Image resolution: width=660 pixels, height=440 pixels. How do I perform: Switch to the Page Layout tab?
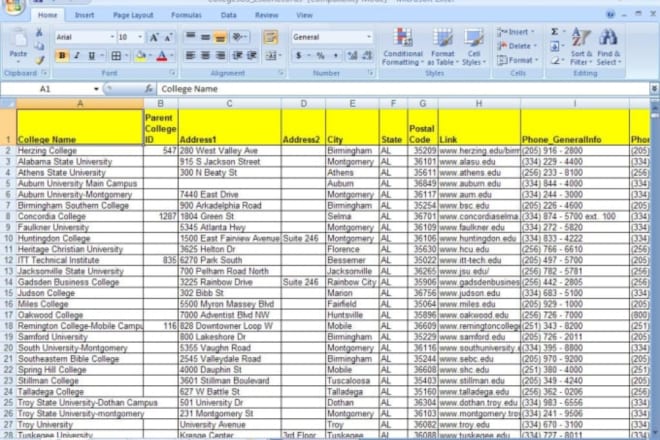coord(133,15)
